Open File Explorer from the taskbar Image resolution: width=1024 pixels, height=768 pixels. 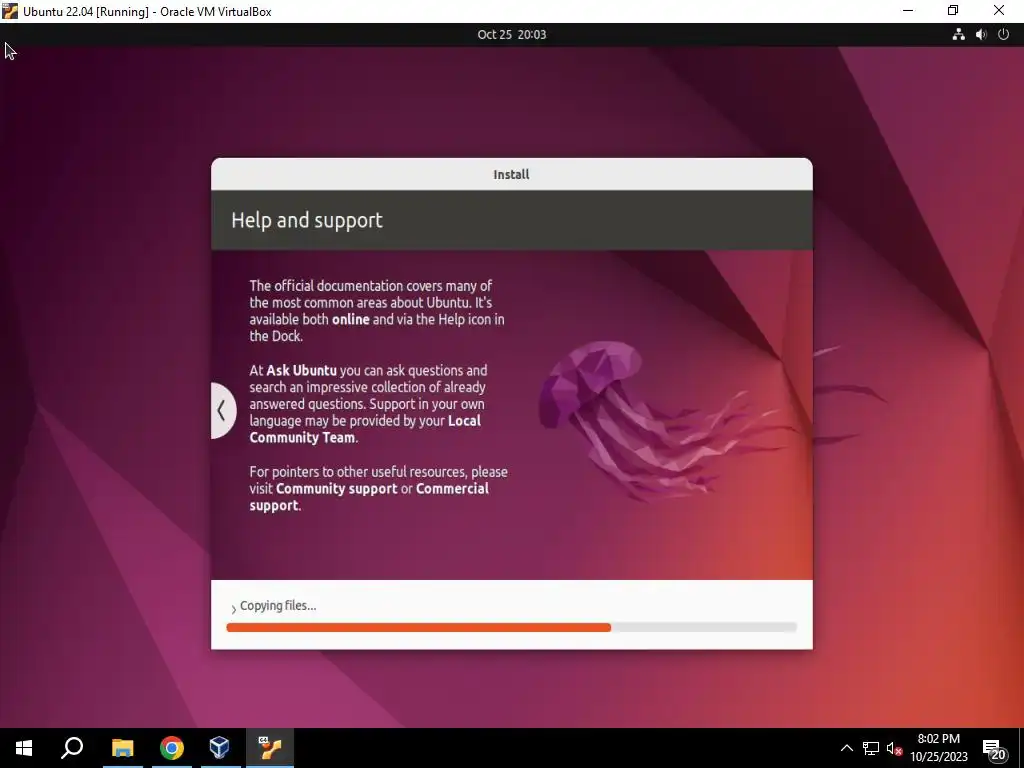[122, 748]
